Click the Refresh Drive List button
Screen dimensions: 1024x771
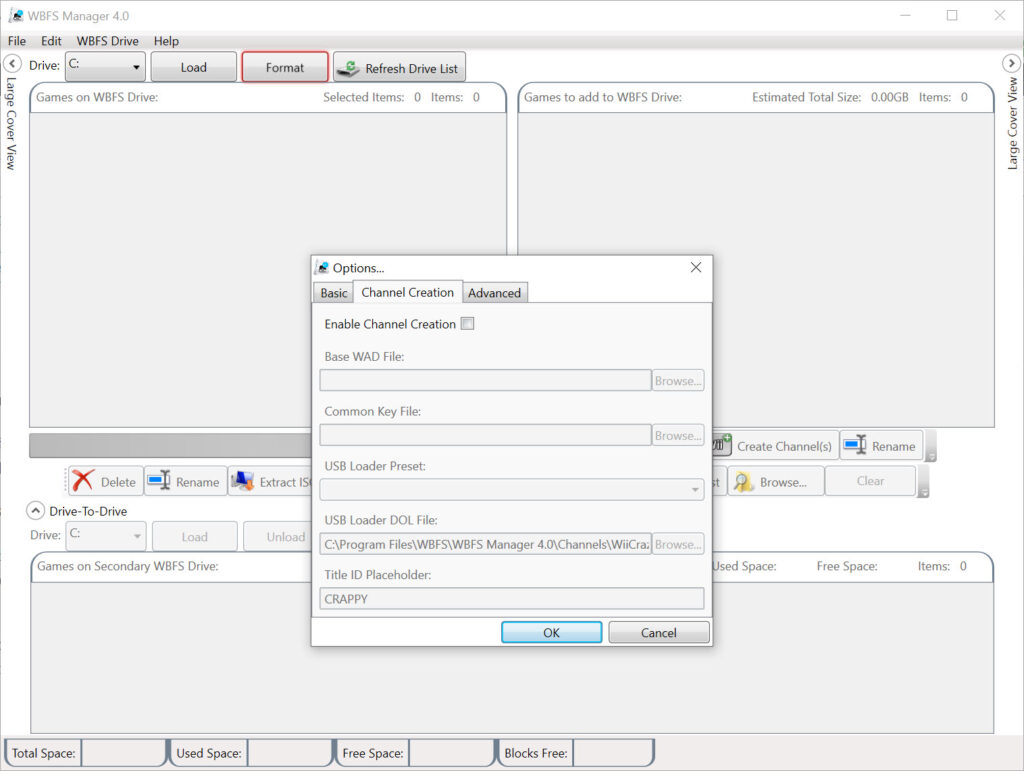click(399, 67)
